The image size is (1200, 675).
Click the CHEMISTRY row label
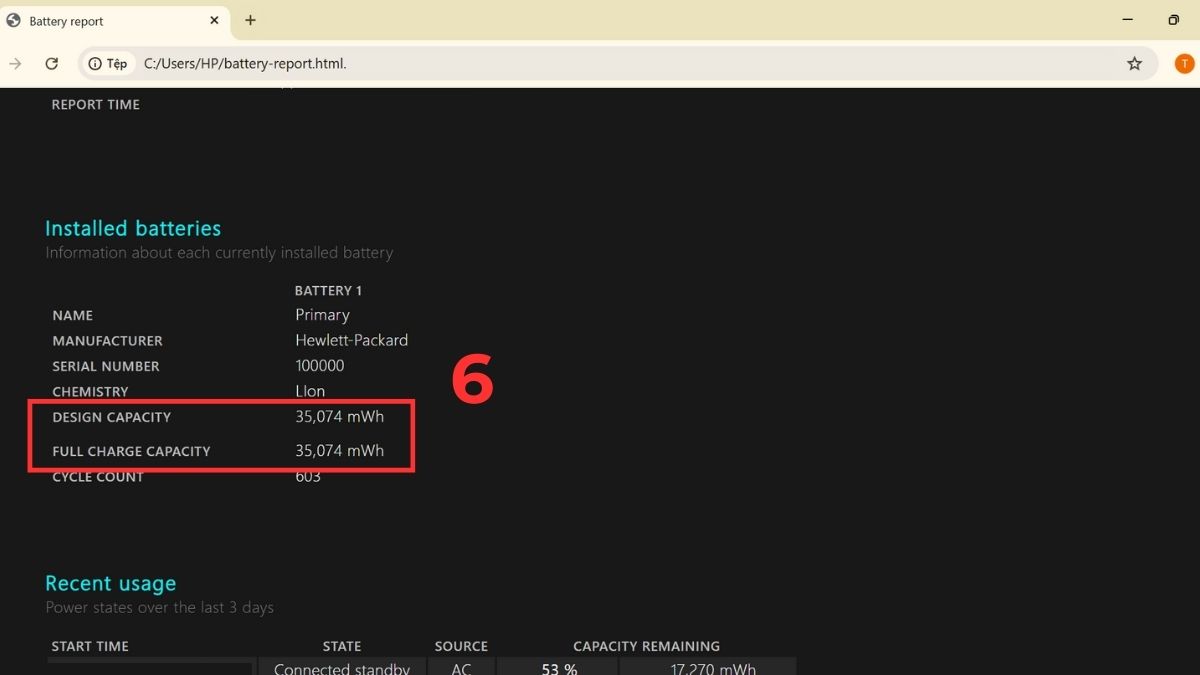tap(90, 391)
